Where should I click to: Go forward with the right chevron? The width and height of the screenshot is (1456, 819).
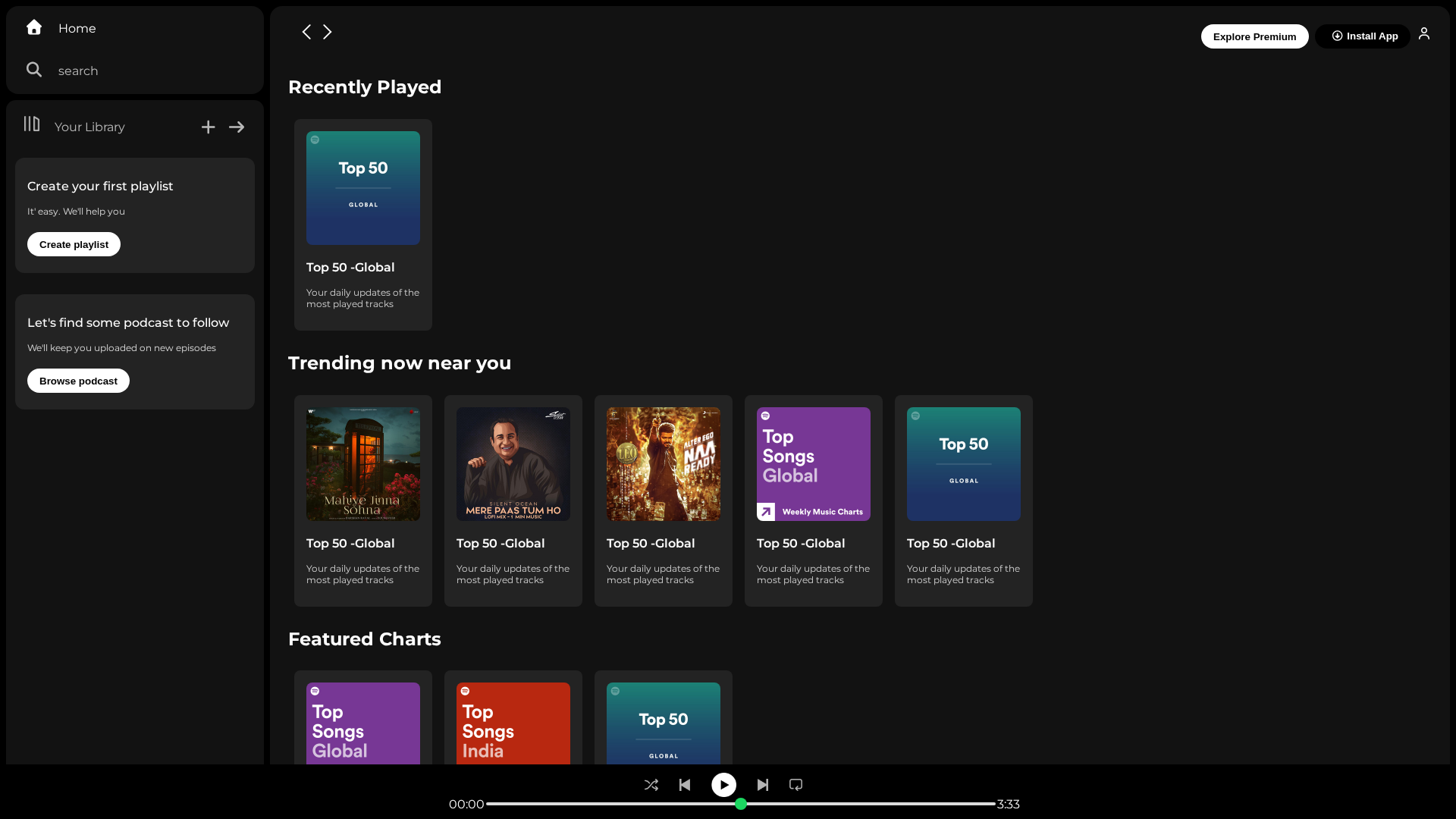[328, 32]
